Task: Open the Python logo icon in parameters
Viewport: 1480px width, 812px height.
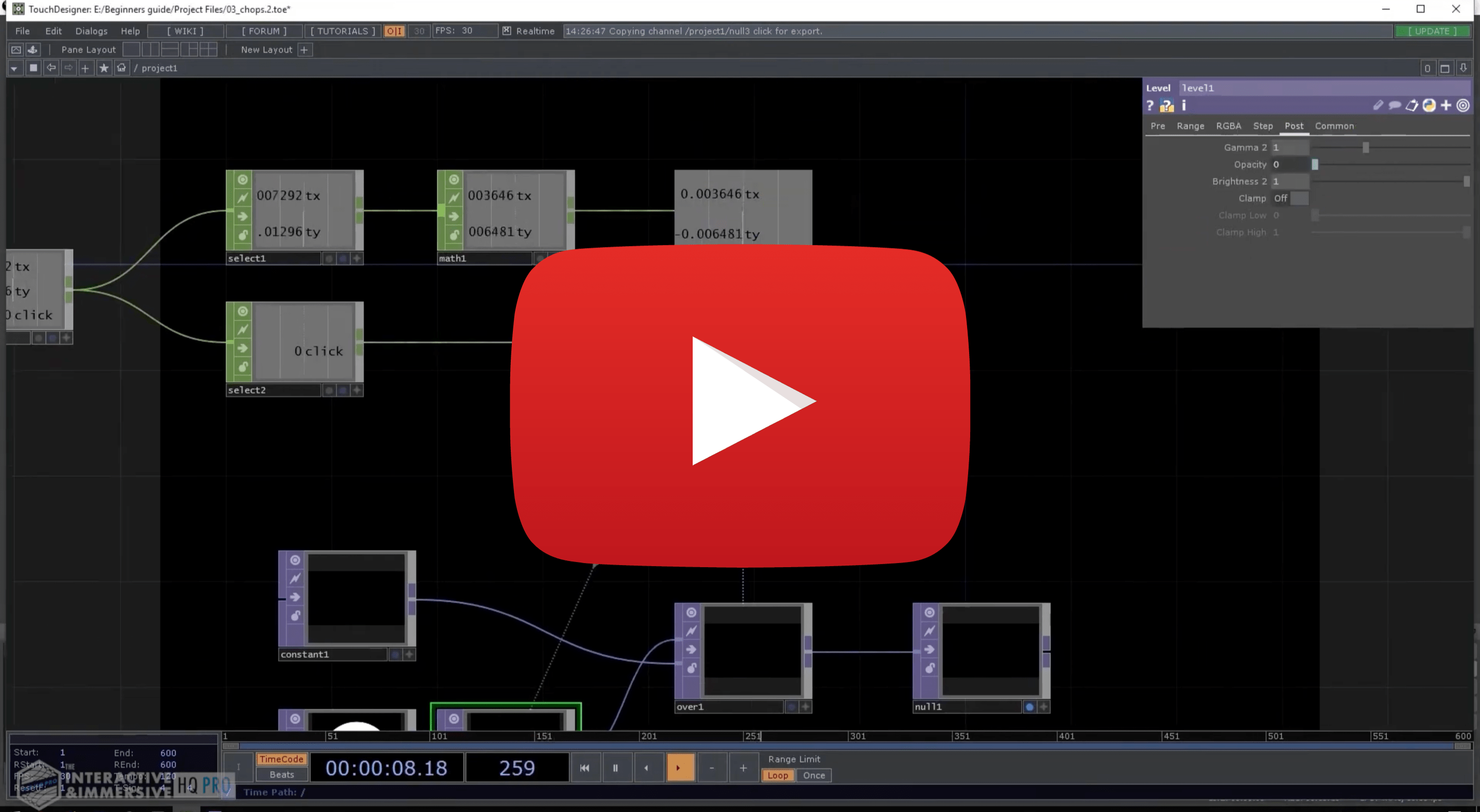Action: tap(1429, 106)
